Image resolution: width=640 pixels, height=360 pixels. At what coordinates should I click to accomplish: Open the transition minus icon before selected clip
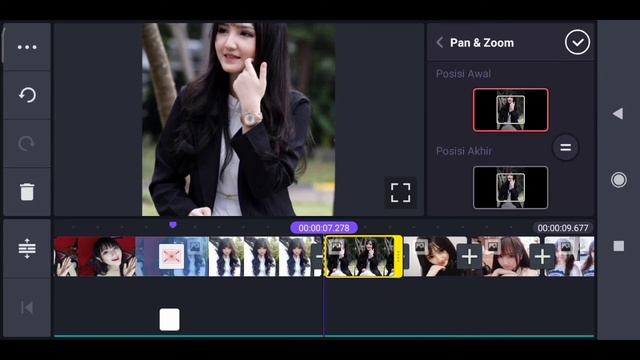pos(317,257)
